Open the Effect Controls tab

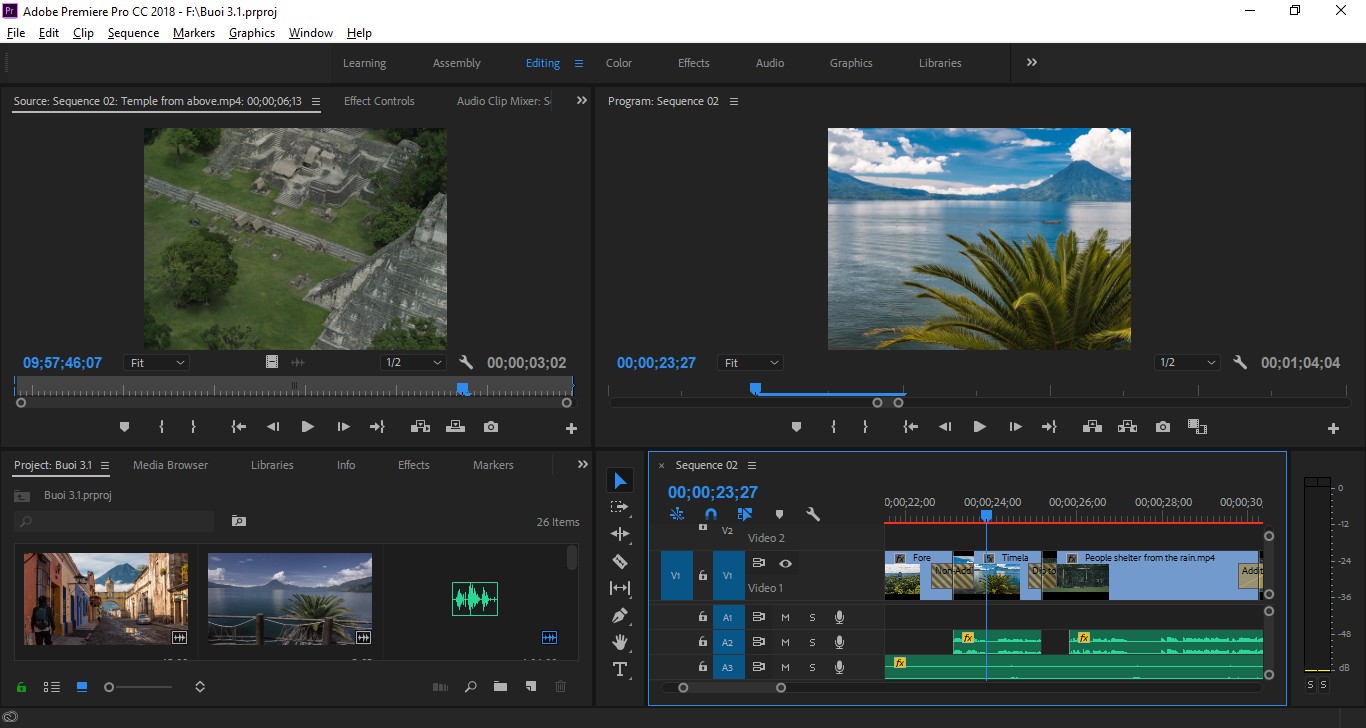click(379, 101)
